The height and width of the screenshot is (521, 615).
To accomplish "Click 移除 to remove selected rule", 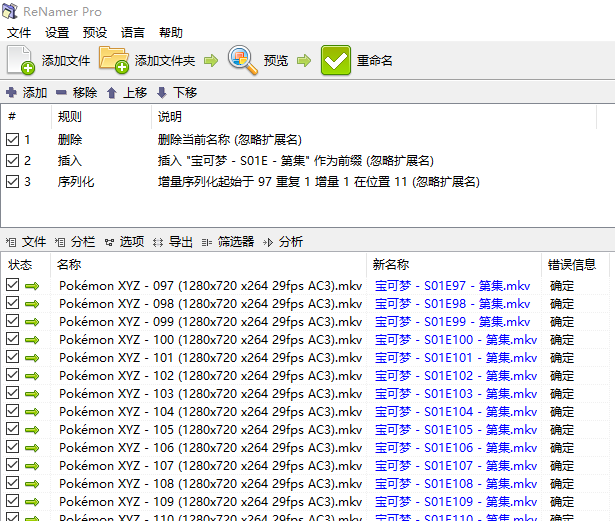I will 85,93.
